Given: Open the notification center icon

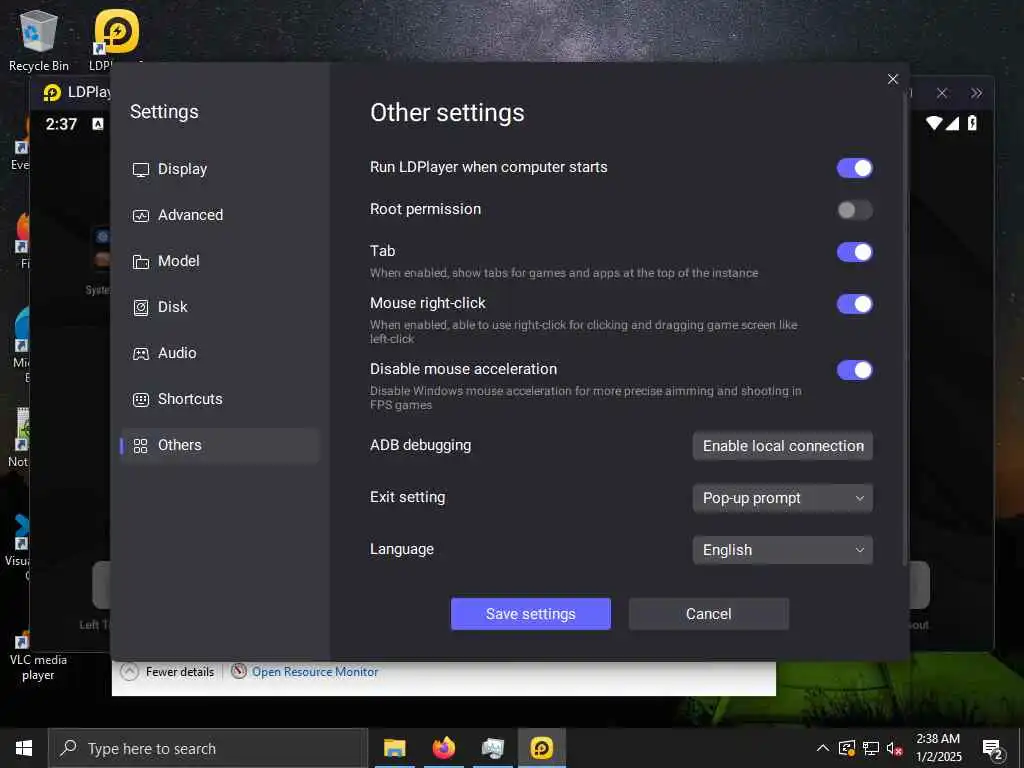Looking at the screenshot, I should click(x=992, y=749).
